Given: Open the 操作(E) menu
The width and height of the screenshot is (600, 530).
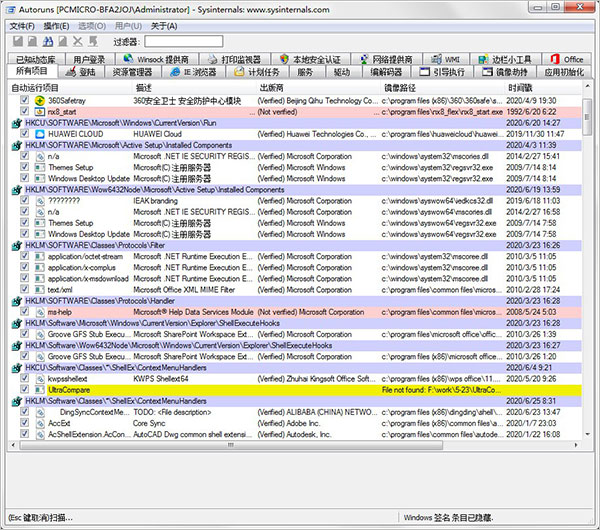Looking at the screenshot, I should pos(56,26).
